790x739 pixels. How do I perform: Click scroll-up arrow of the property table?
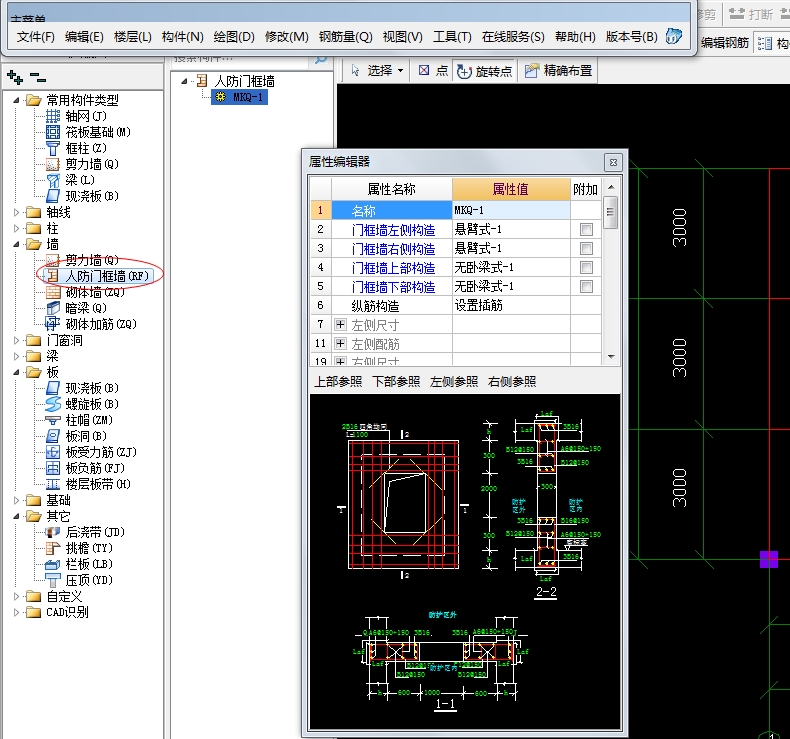pyautogui.click(x=611, y=187)
